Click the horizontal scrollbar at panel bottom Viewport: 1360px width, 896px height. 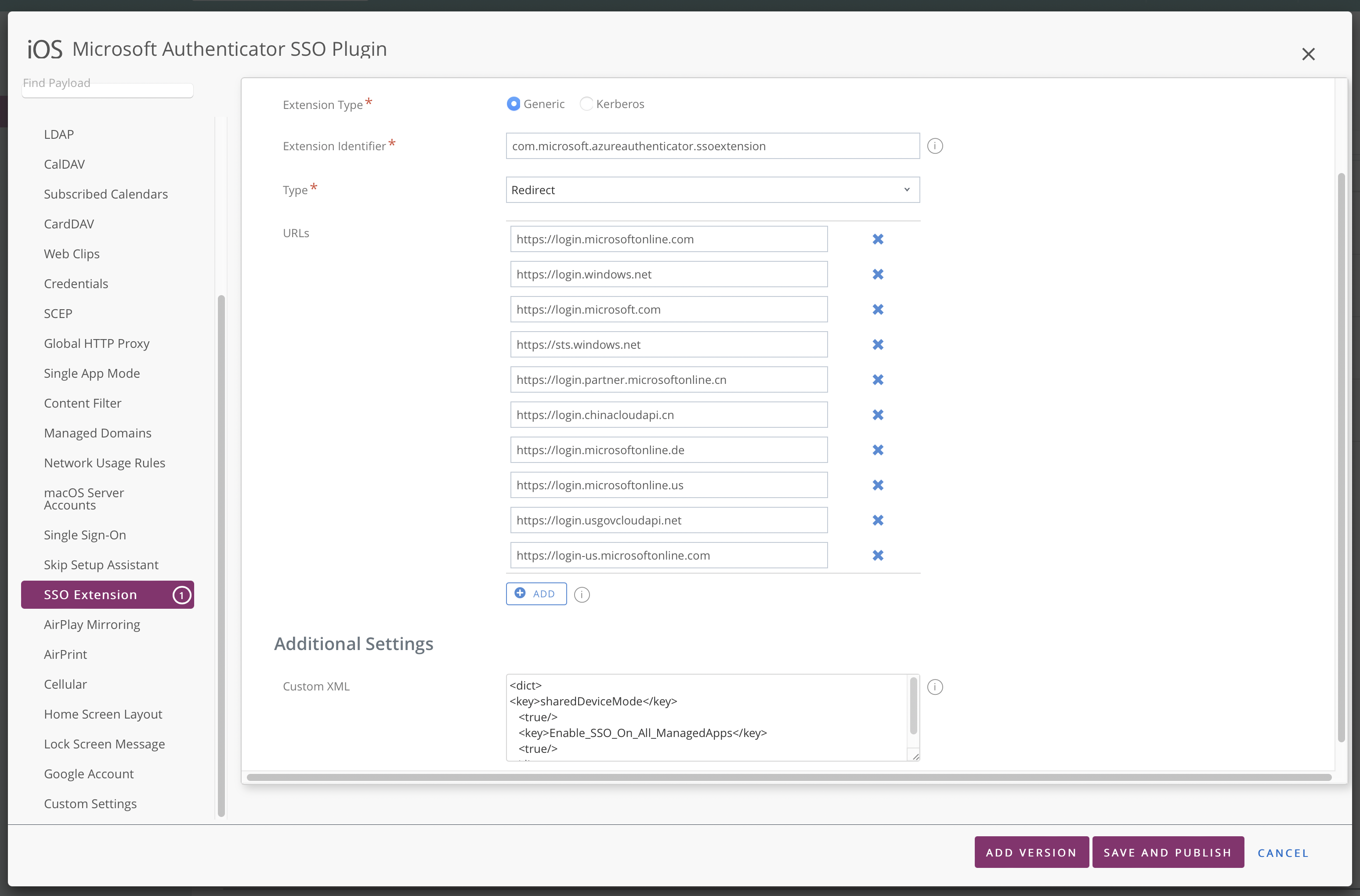(x=789, y=777)
